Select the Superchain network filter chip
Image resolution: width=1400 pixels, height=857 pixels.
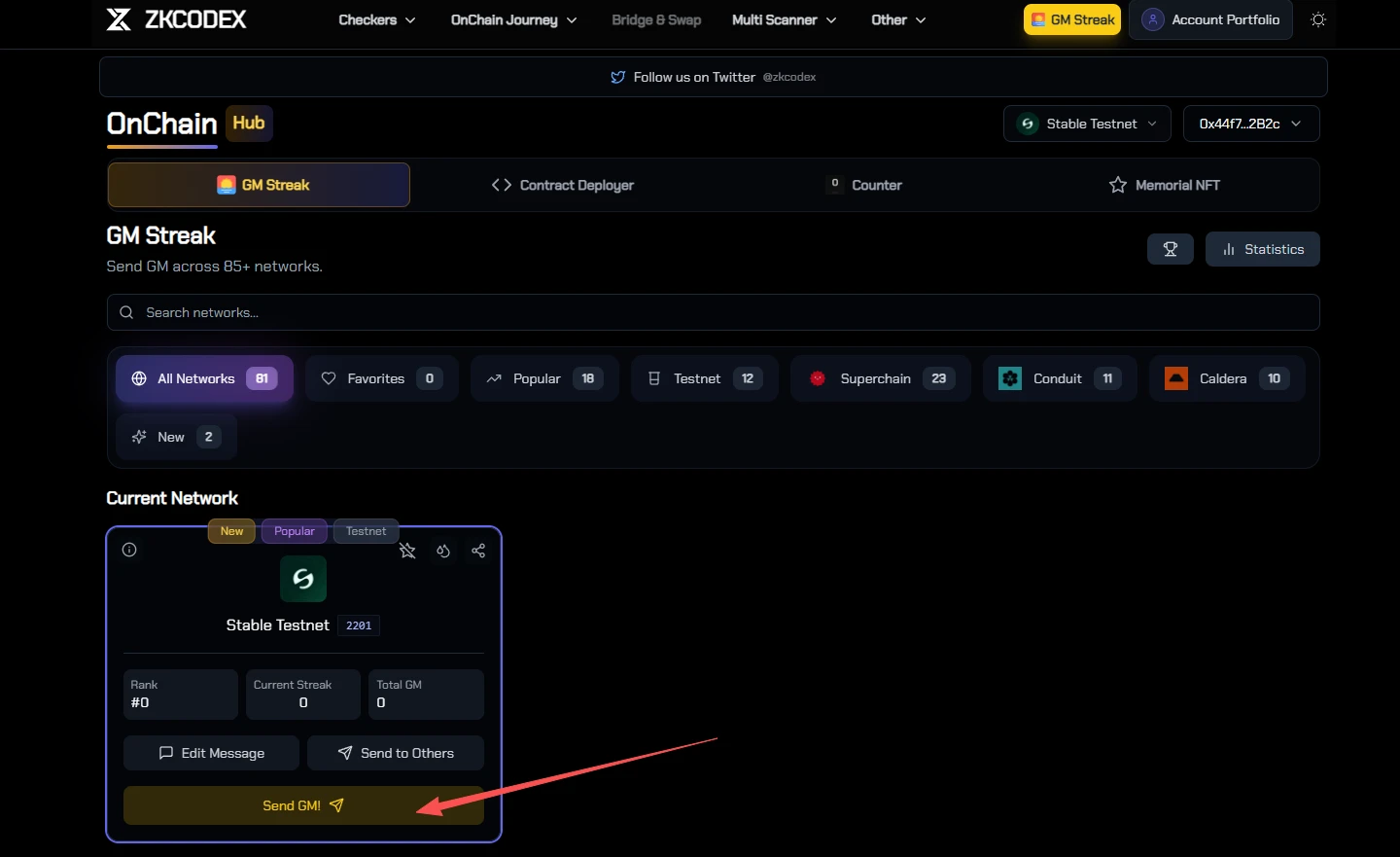880,378
